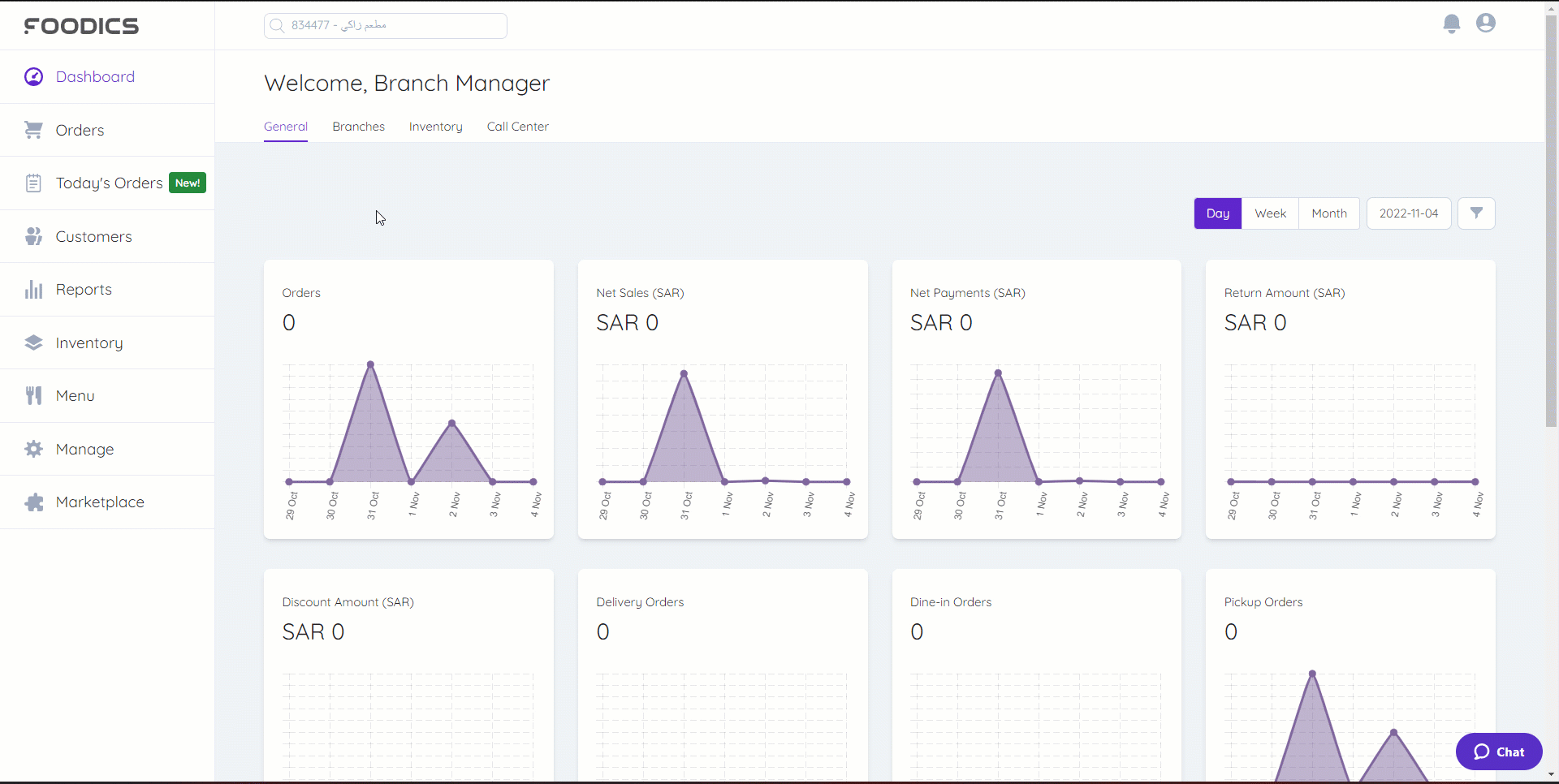Click the user profile avatar icon
The image size is (1559, 784).
1486,24
